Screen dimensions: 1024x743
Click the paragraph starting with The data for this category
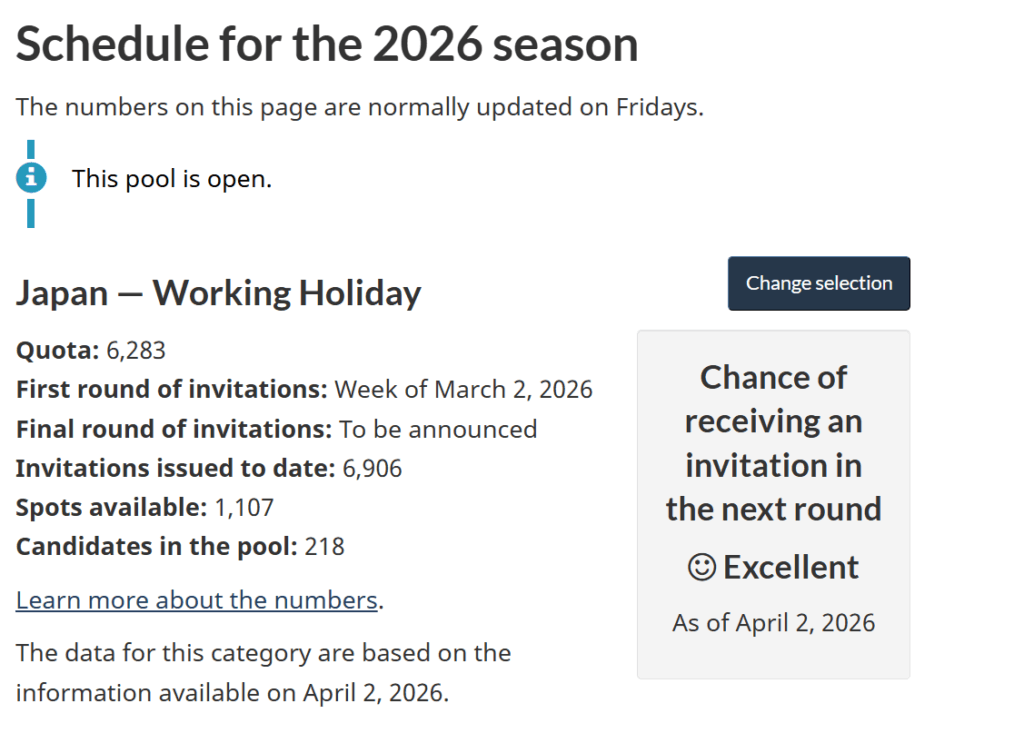pyautogui.click(x=263, y=673)
